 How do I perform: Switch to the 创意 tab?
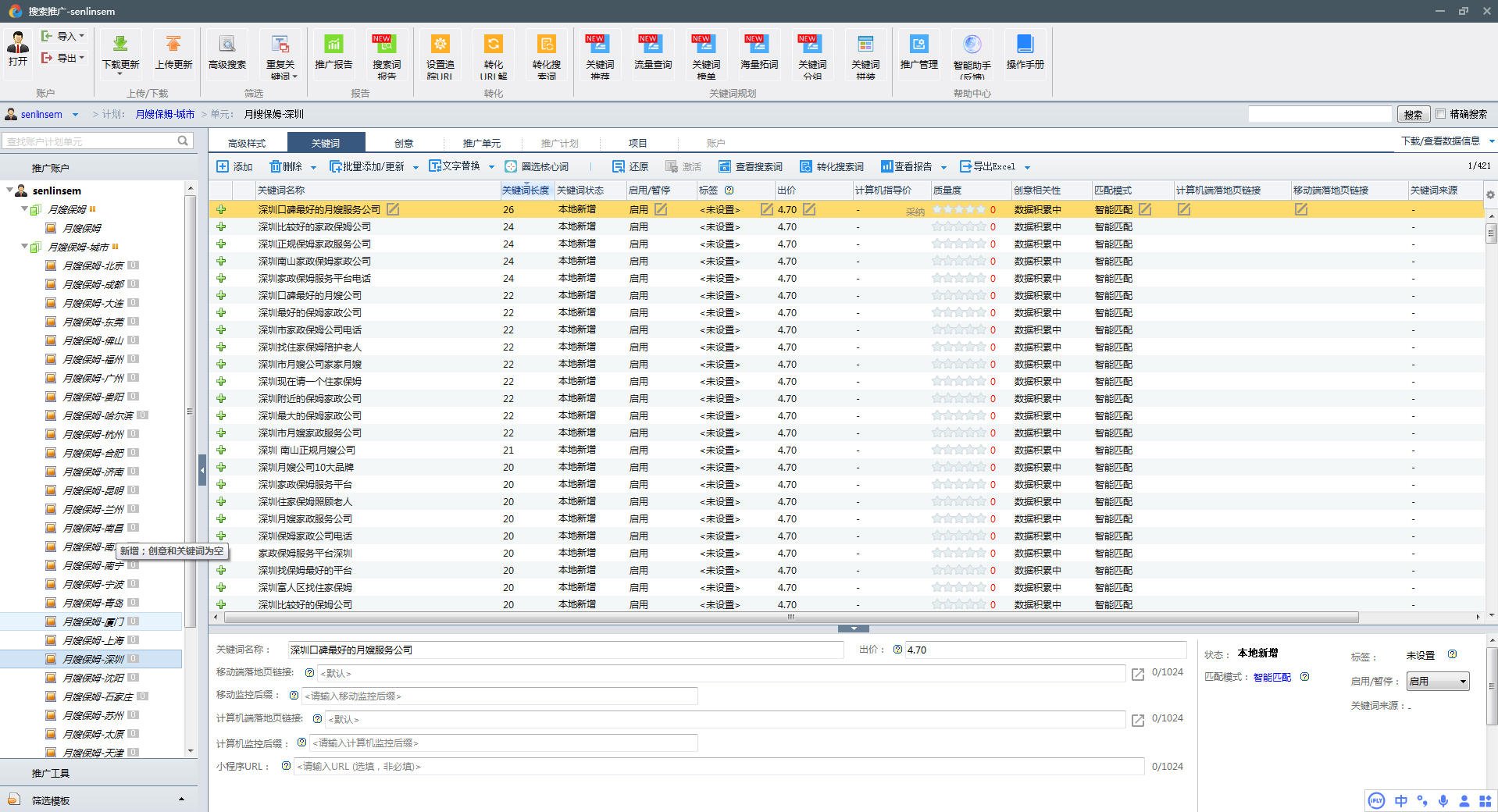(x=404, y=143)
